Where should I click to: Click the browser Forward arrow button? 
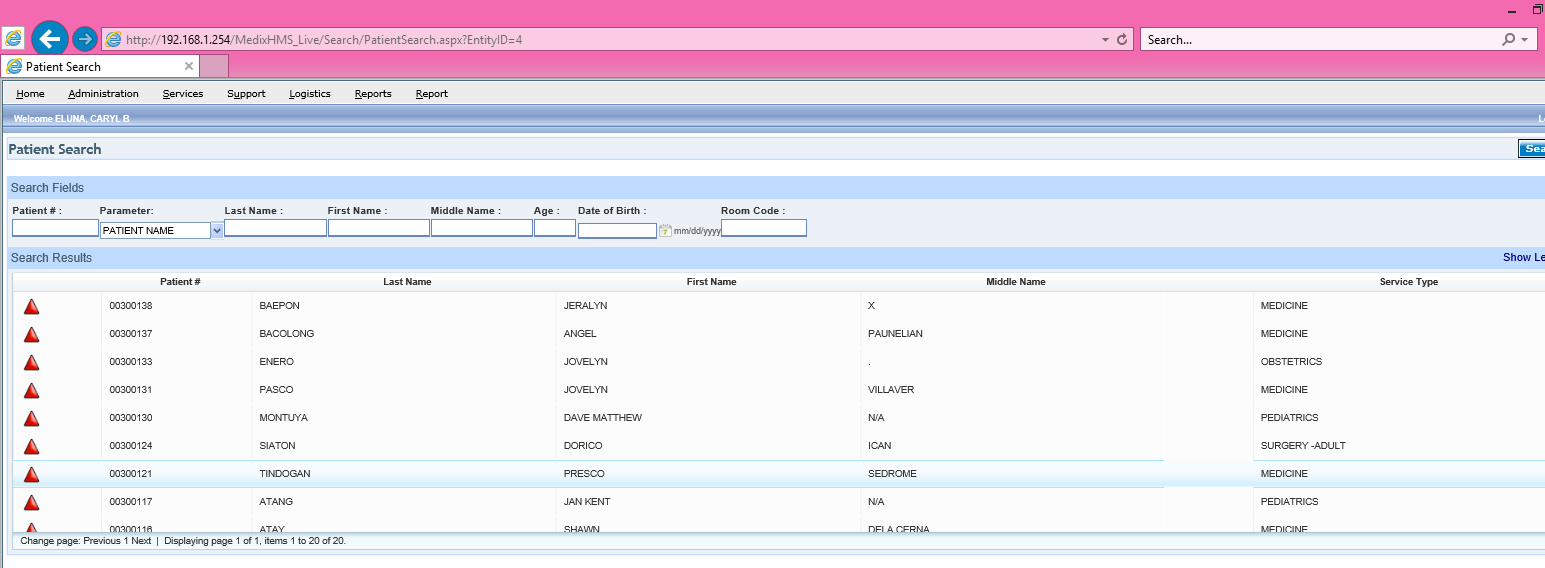click(85, 39)
